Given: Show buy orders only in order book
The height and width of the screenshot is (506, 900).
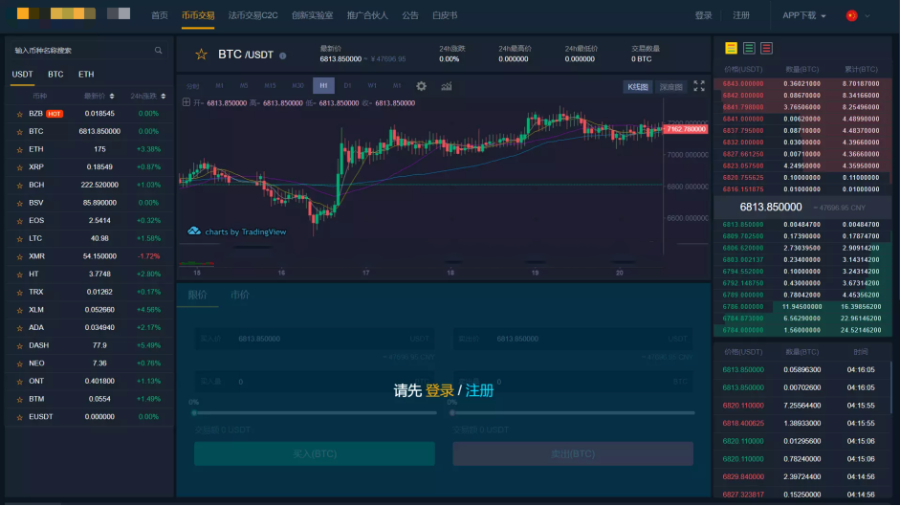Looking at the screenshot, I should (x=748, y=48).
